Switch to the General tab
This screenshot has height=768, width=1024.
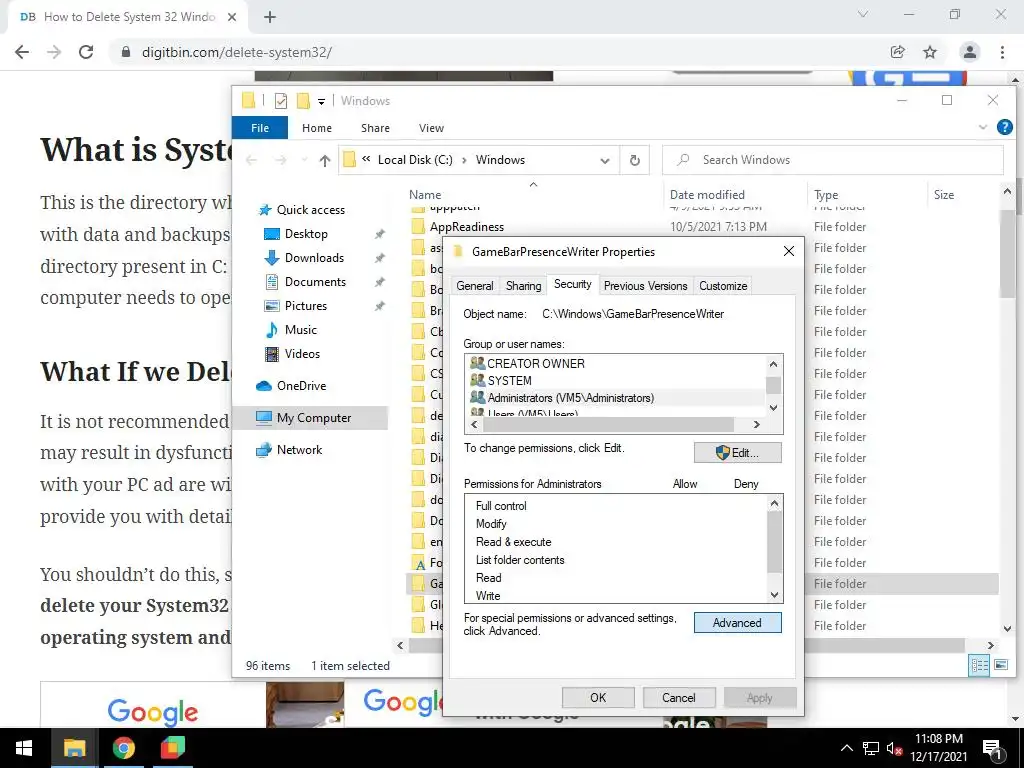coord(475,286)
